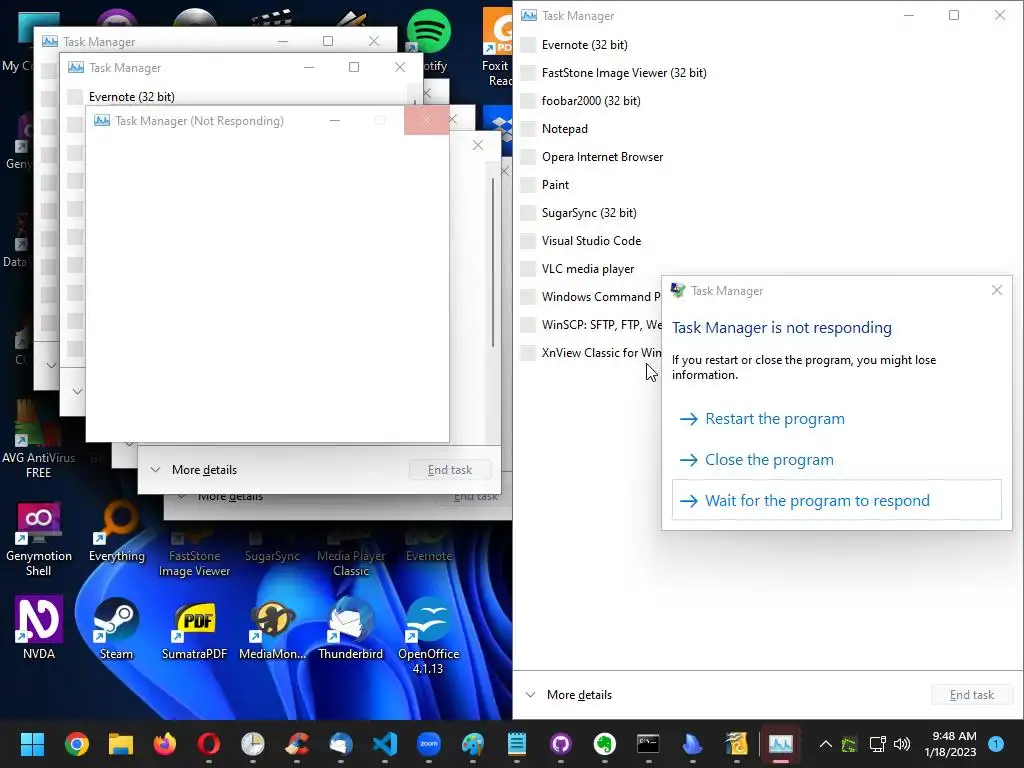This screenshot has width=1024, height=768.
Task: Choose Wait for the program to respond
Action: 837,500
